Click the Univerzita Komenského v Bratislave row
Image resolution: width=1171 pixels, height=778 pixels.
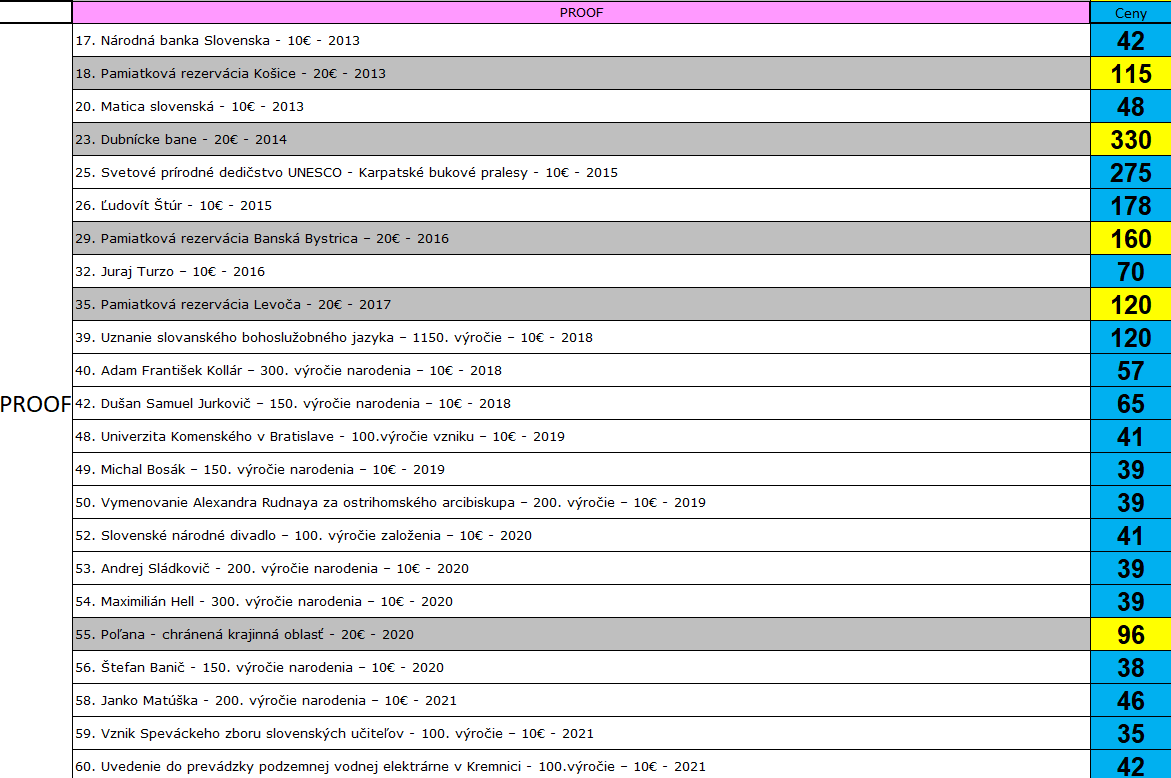point(400,436)
